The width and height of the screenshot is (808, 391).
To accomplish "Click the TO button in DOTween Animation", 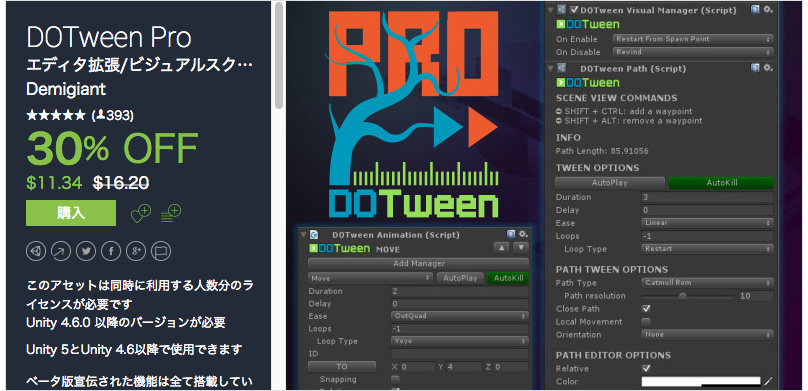I will point(342,367).
